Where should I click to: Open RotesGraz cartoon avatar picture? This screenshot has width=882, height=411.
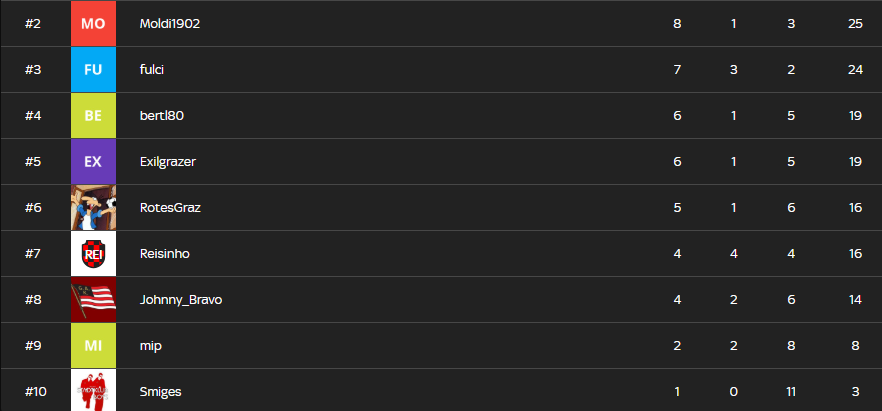pyautogui.click(x=93, y=207)
